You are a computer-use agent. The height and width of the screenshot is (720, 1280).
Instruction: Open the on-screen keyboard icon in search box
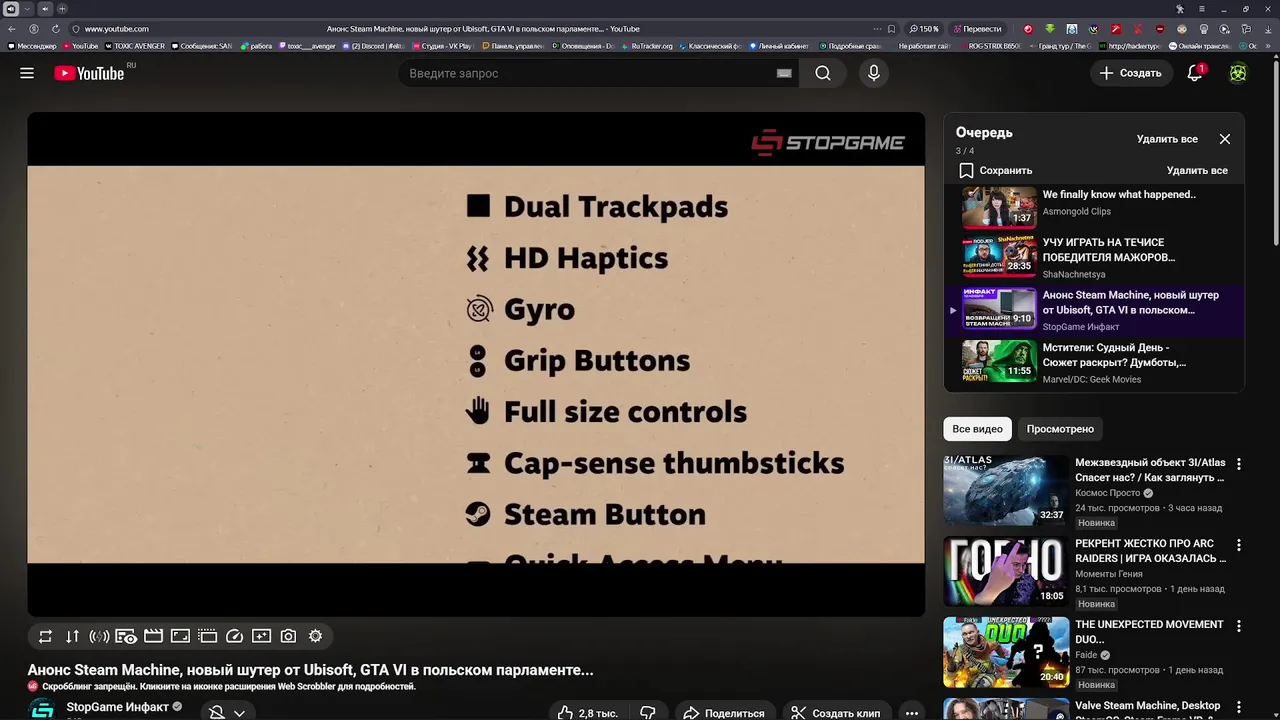[784, 73]
